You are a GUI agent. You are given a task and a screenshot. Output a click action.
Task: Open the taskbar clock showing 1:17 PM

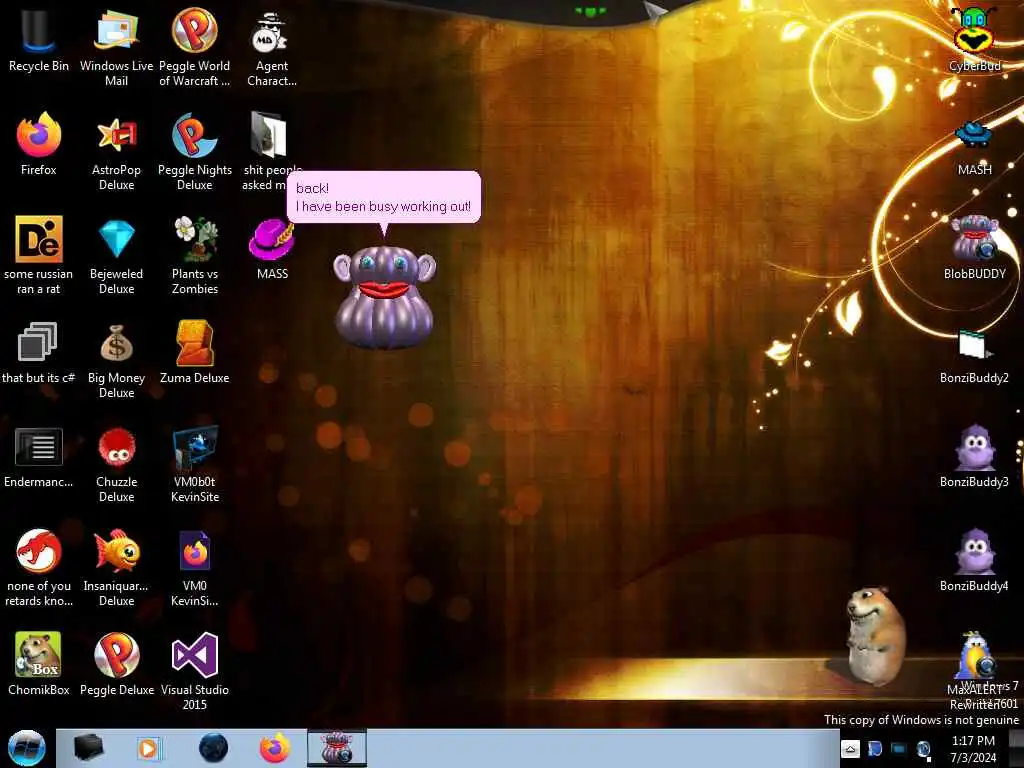pyautogui.click(x=973, y=749)
